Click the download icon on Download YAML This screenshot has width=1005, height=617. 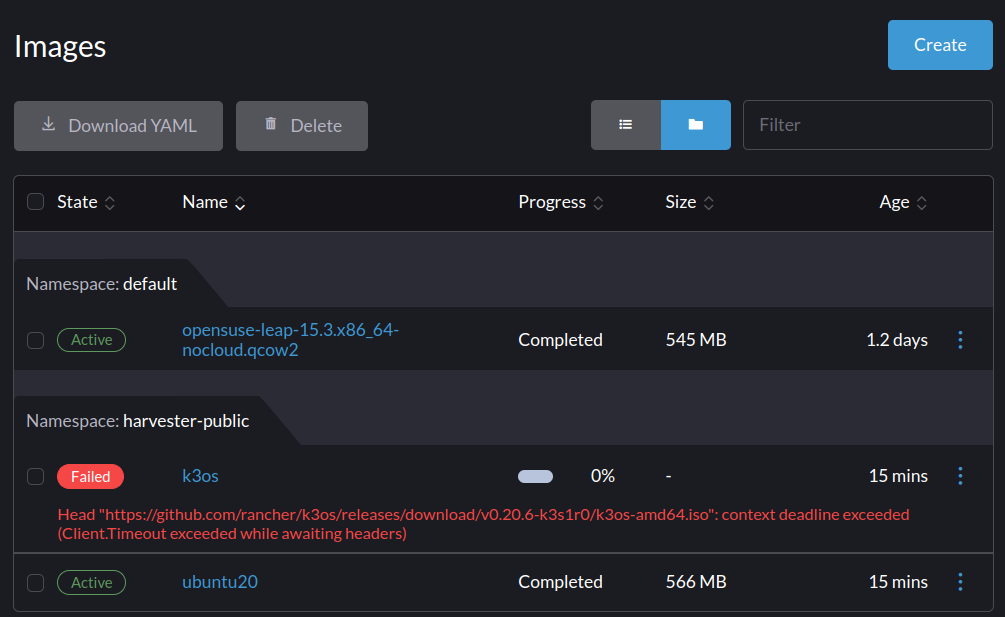tap(48, 124)
